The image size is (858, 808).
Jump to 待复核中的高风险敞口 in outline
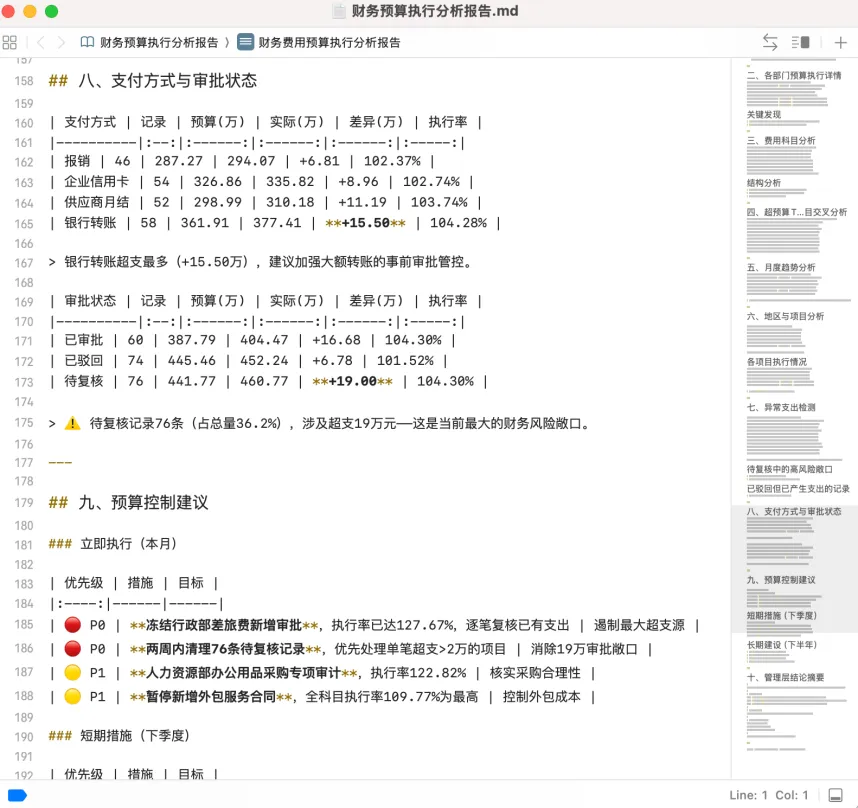point(790,469)
